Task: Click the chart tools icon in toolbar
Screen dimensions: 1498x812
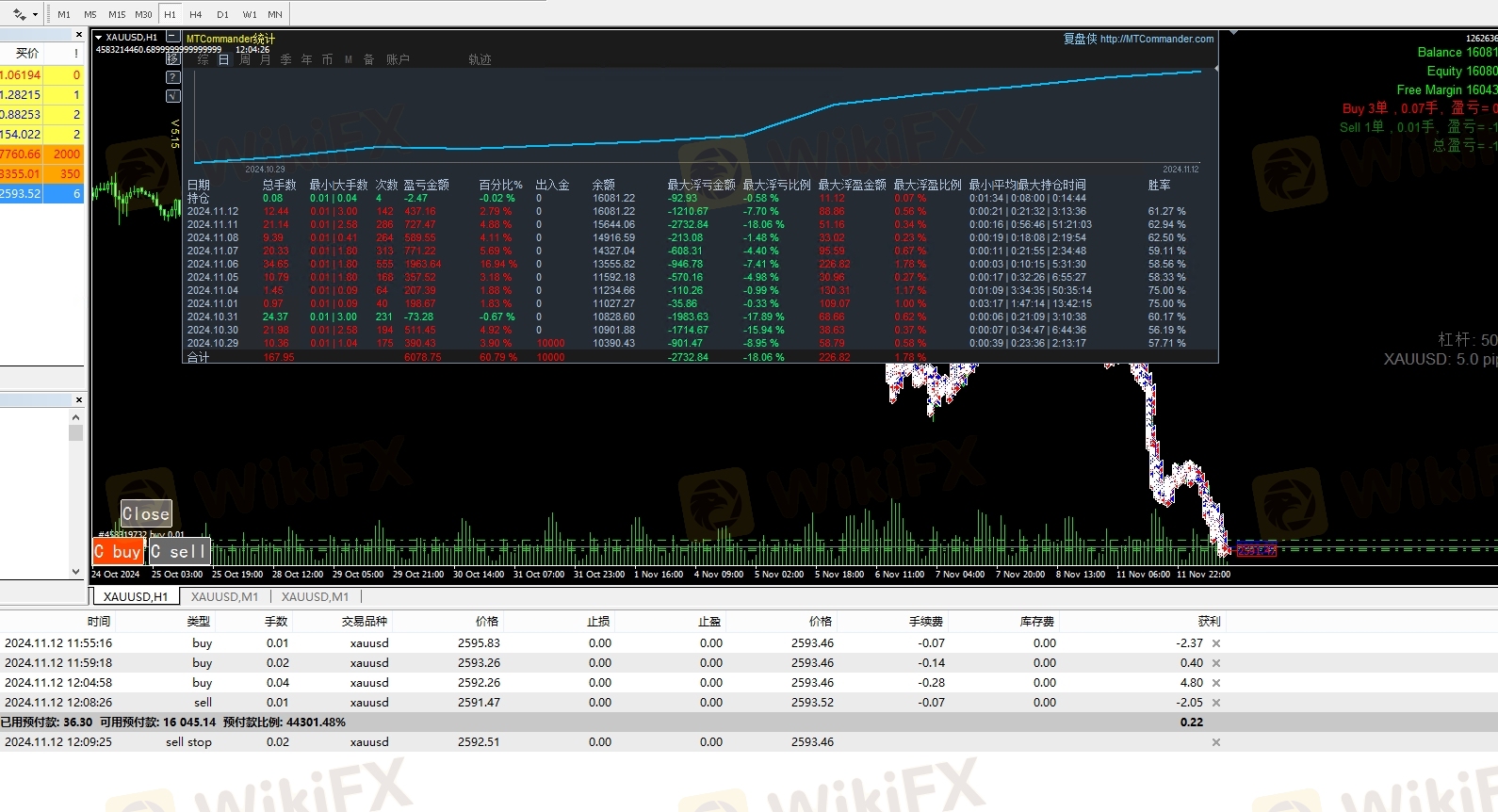Action: pyautogui.click(x=18, y=14)
